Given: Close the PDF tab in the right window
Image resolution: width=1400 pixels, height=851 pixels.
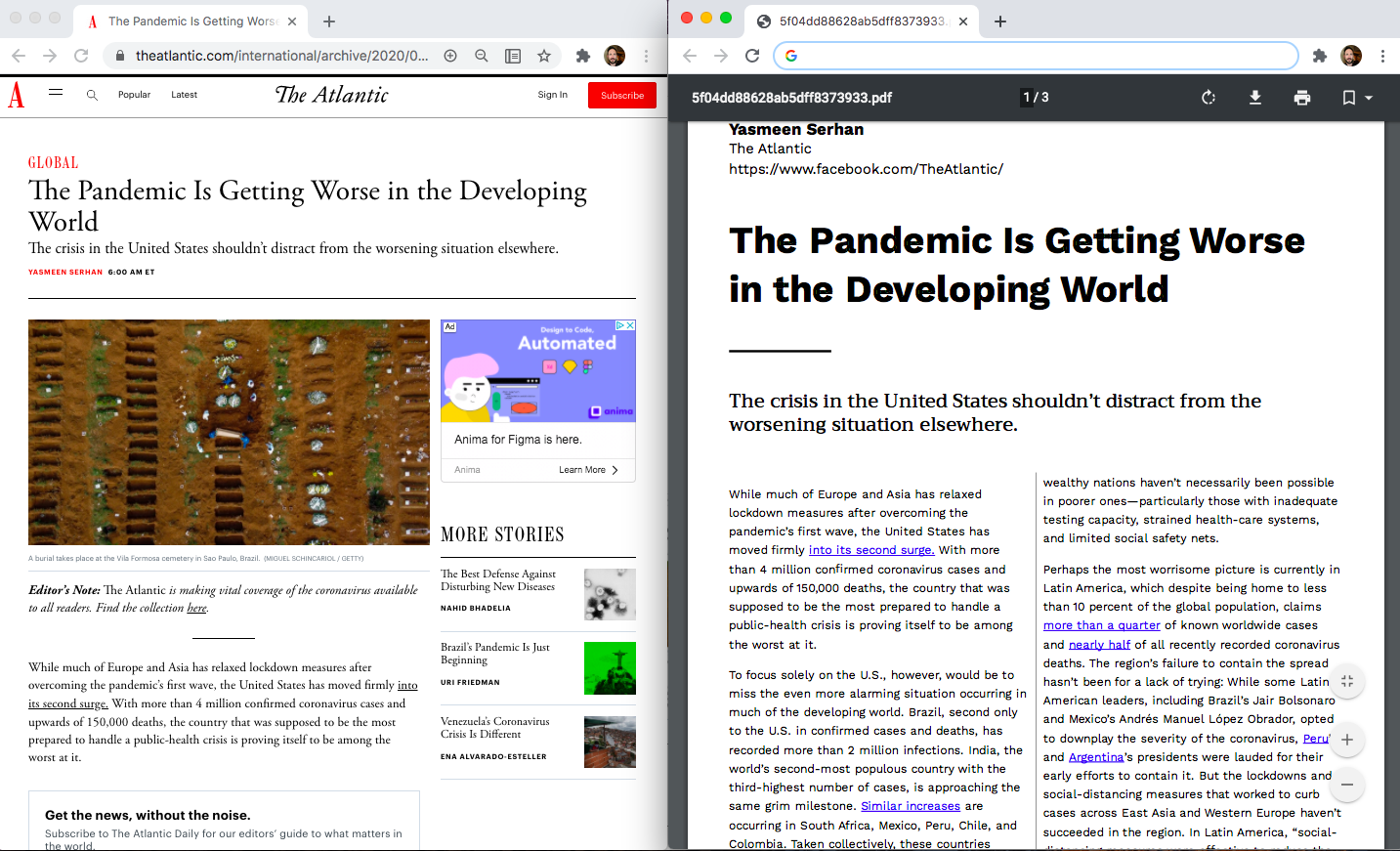Looking at the screenshot, I should (x=963, y=21).
